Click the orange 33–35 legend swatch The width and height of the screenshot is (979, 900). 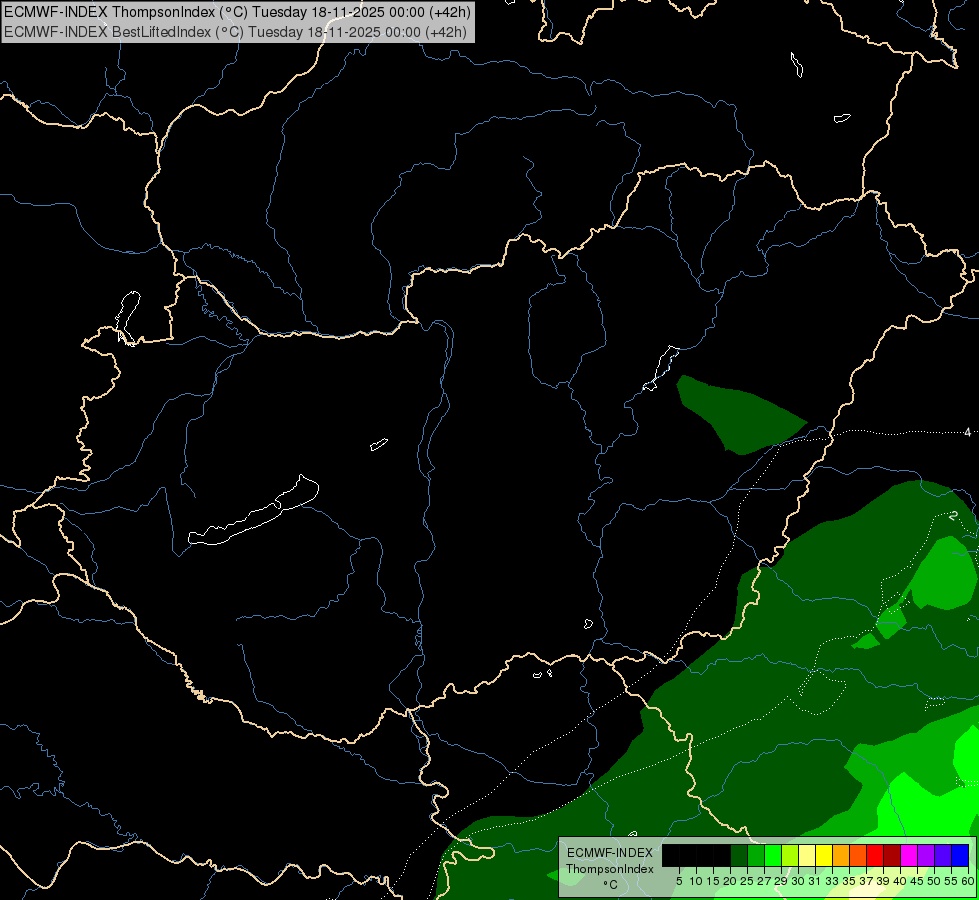[841, 855]
